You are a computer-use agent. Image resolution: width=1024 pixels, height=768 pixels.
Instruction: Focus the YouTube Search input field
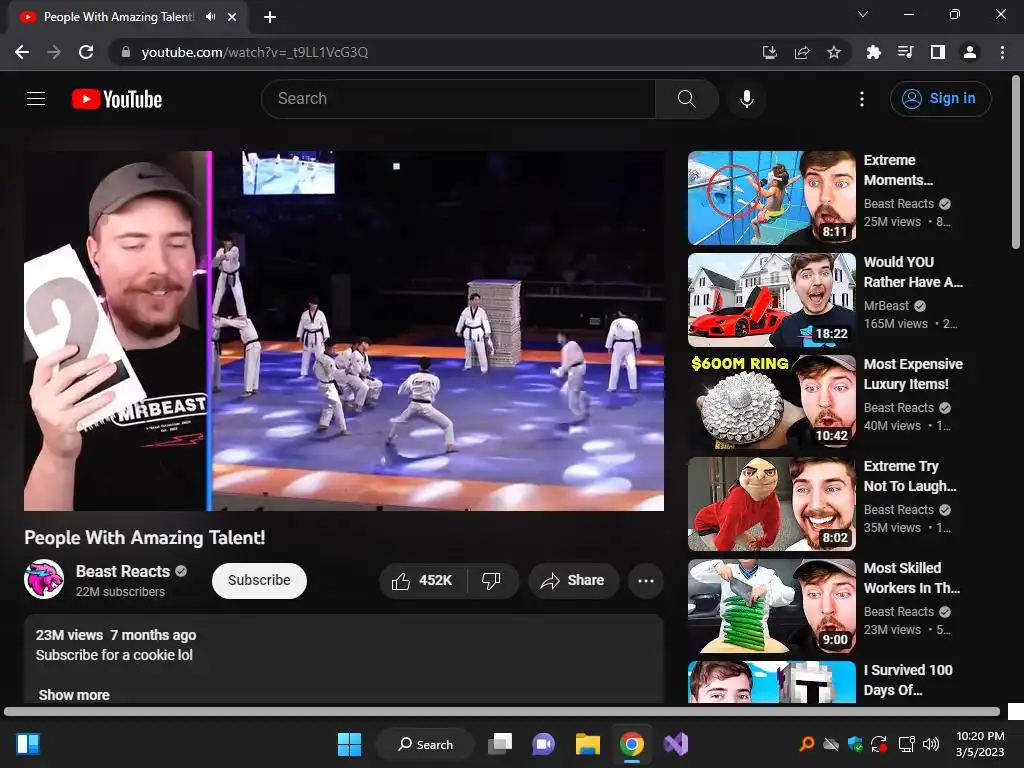click(x=458, y=99)
